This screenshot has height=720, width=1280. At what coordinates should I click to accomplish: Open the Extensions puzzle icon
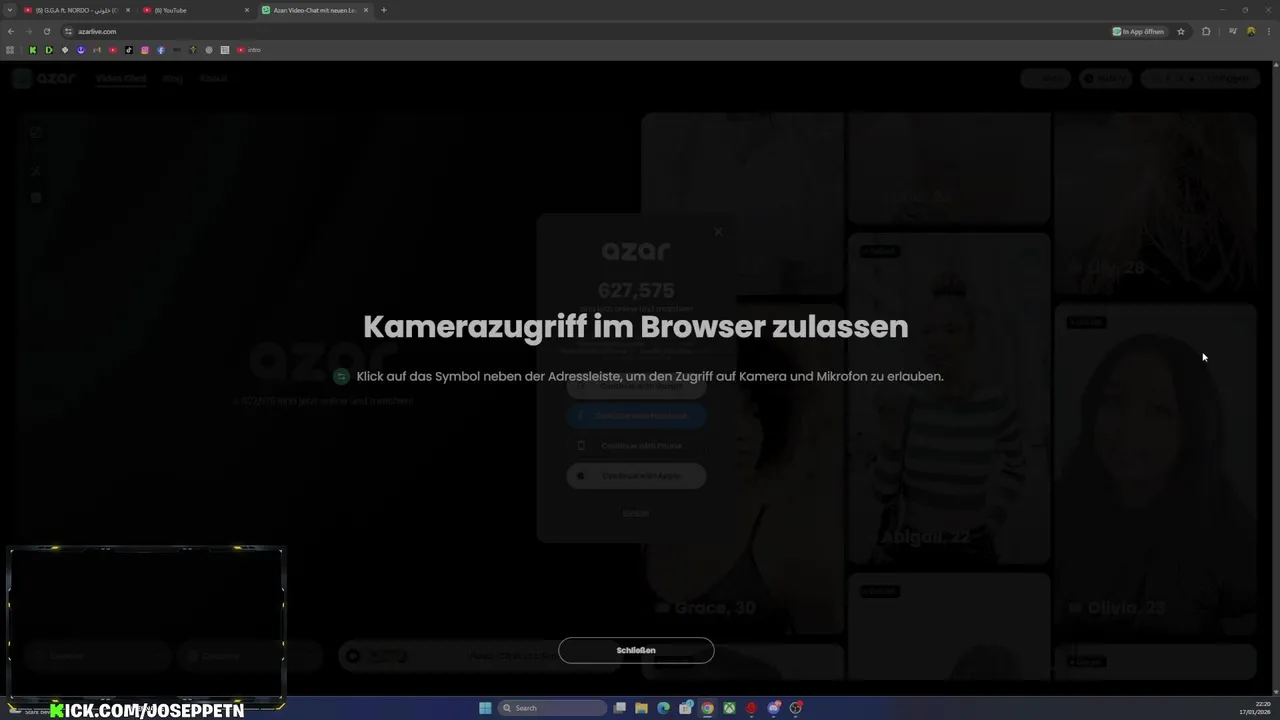(1206, 31)
